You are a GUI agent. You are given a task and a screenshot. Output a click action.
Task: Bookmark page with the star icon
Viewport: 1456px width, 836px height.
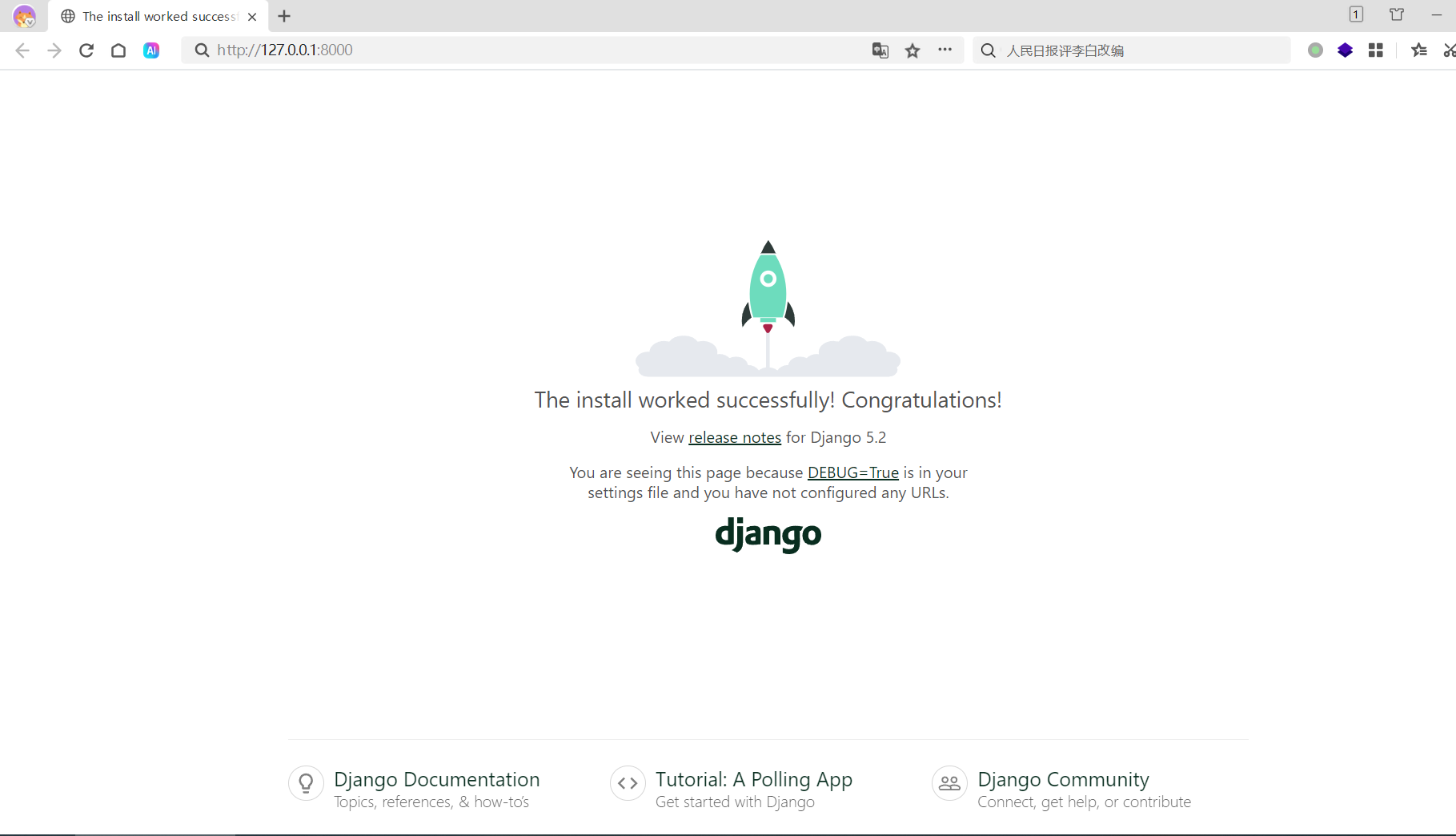coord(913,50)
